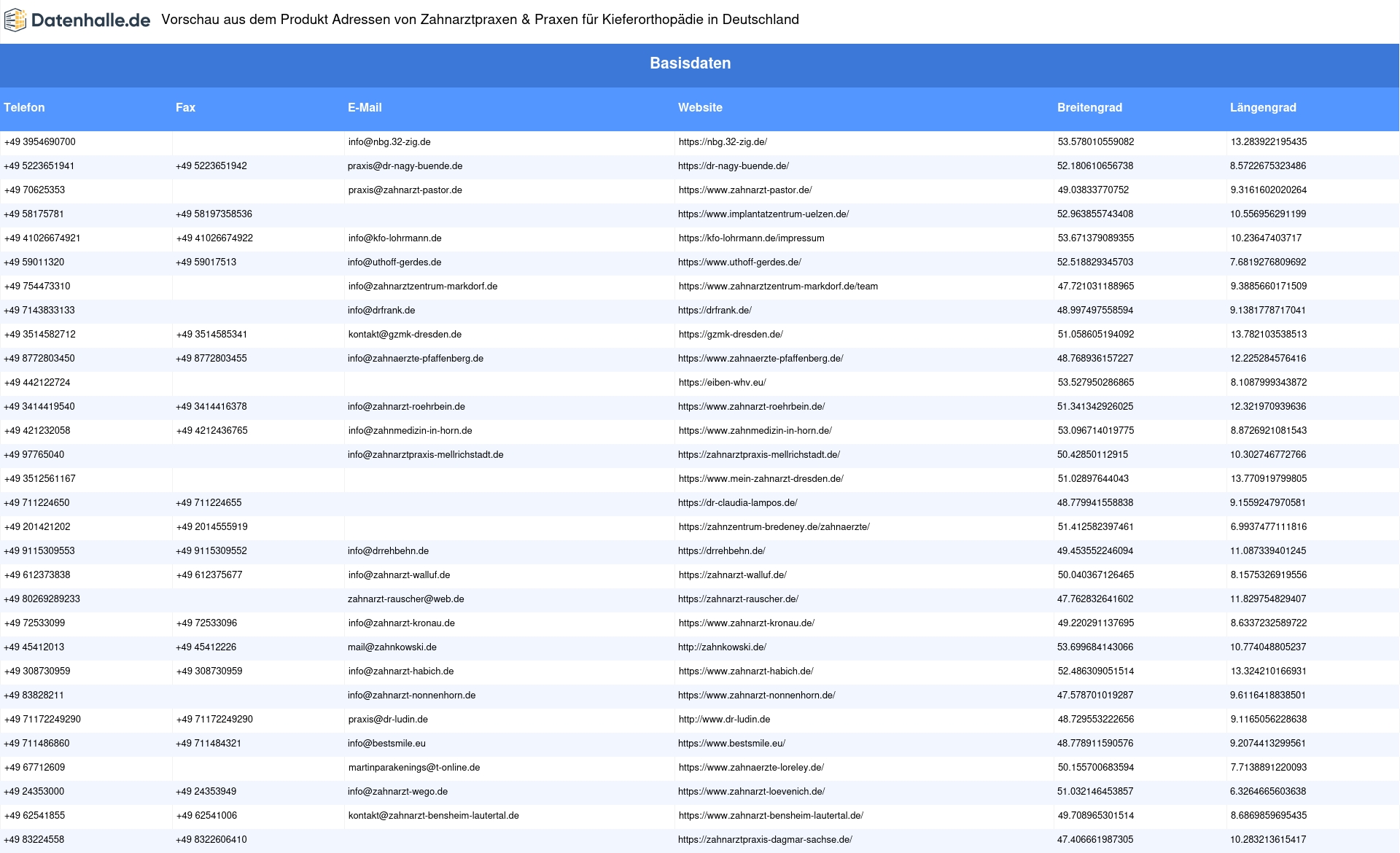Select longitude value 13.283922195435
This screenshot has width=1400, height=853.
click(1269, 142)
